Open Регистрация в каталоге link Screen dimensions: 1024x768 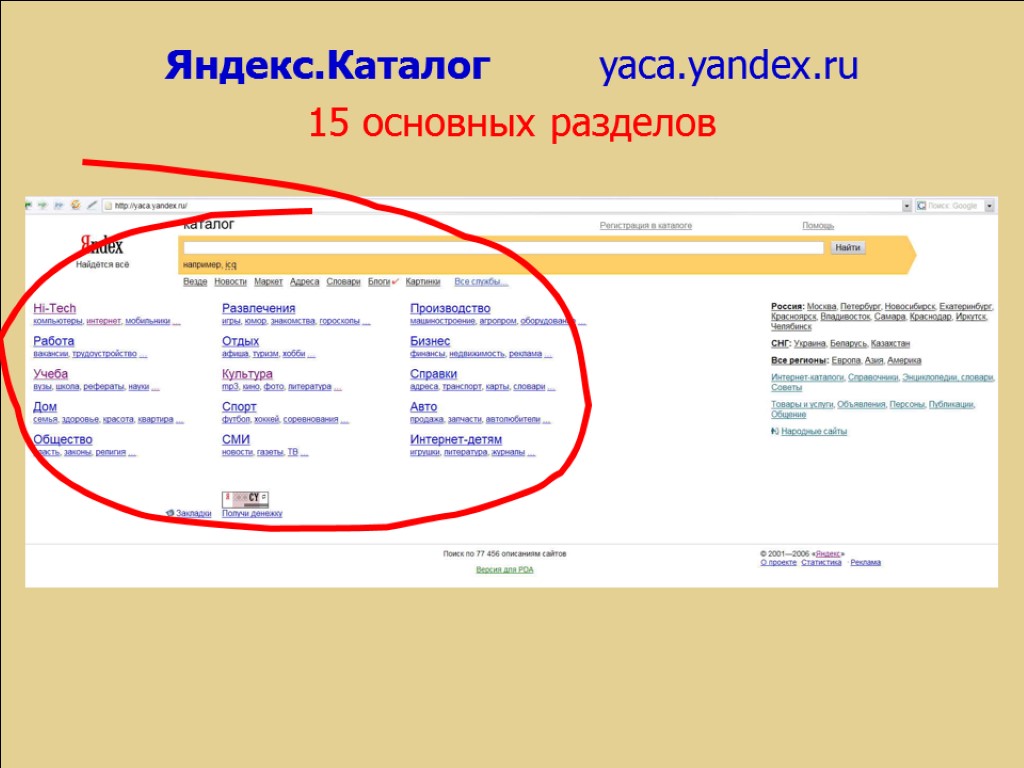[646, 225]
